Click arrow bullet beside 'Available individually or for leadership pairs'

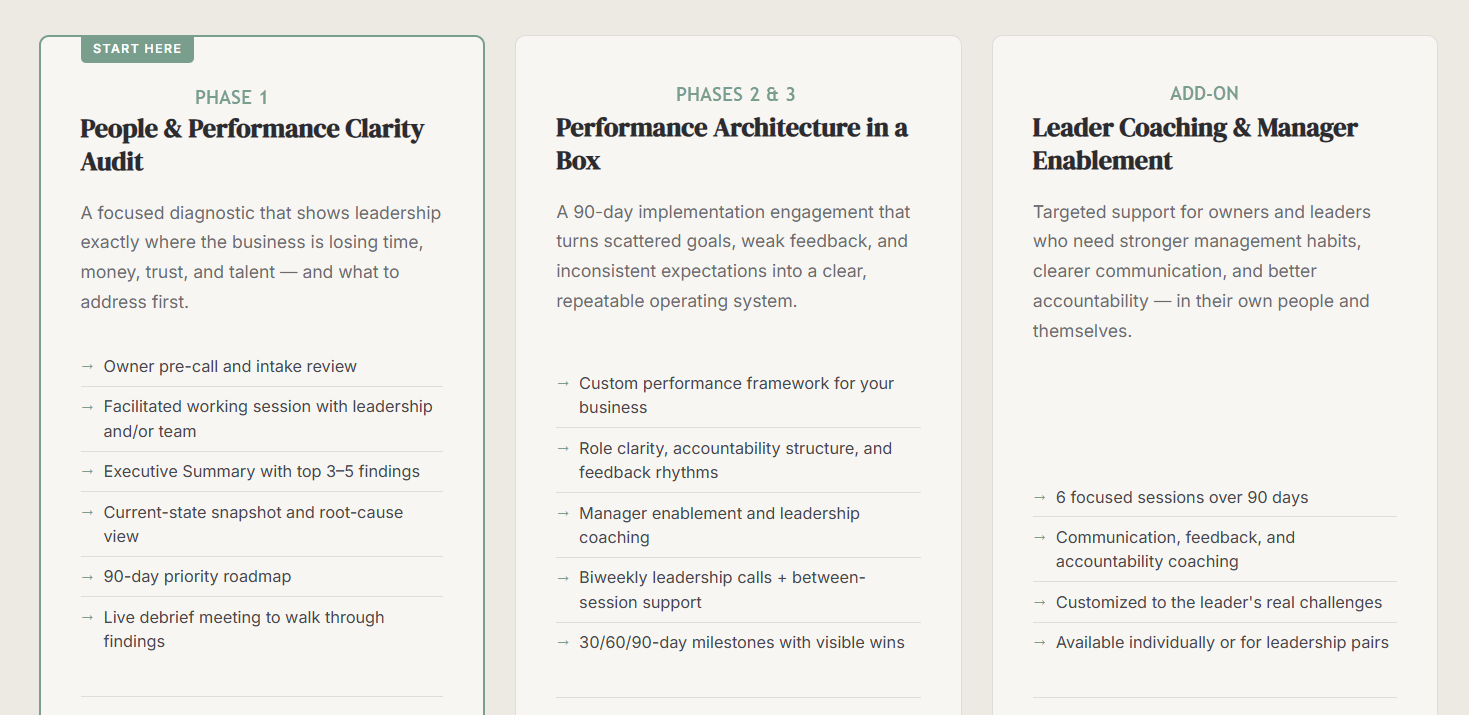coord(1039,642)
